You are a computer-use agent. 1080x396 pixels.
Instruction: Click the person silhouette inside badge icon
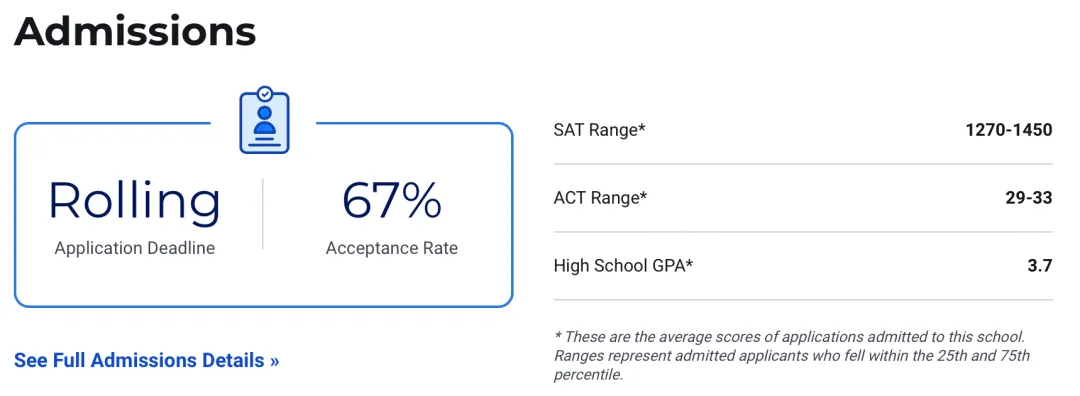tap(264, 121)
